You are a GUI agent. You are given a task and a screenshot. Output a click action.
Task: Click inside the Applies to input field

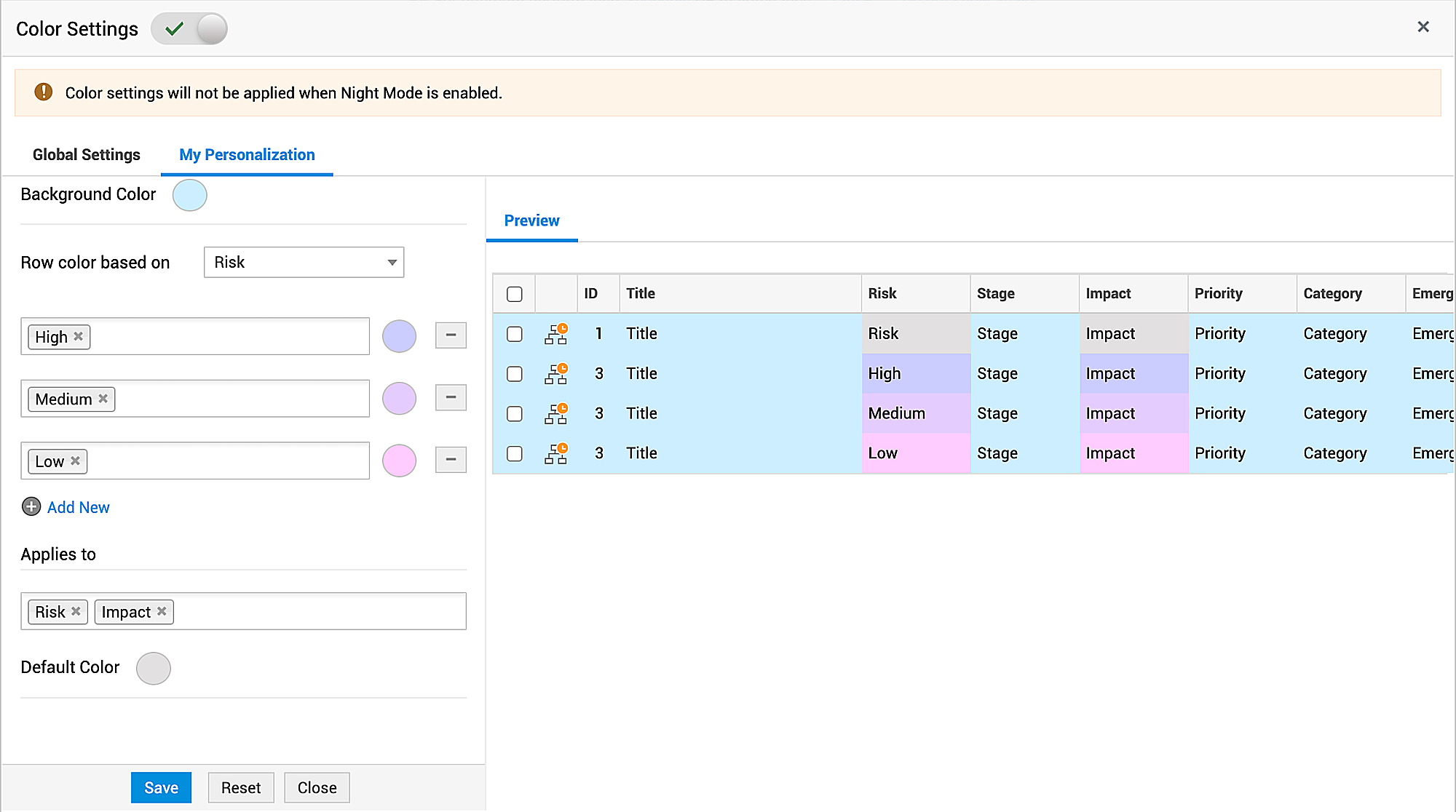(320, 611)
